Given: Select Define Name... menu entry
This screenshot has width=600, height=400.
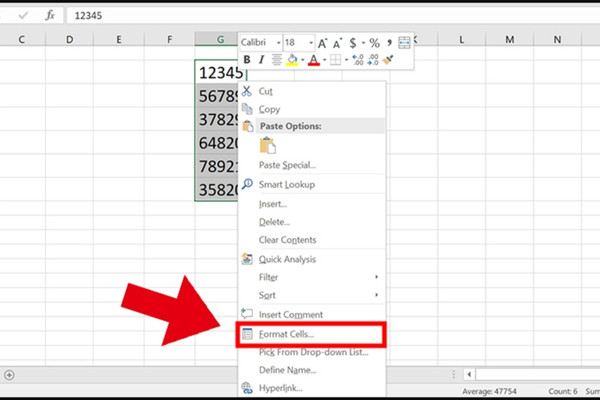Looking at the screenshot, I should coord(312,370).
